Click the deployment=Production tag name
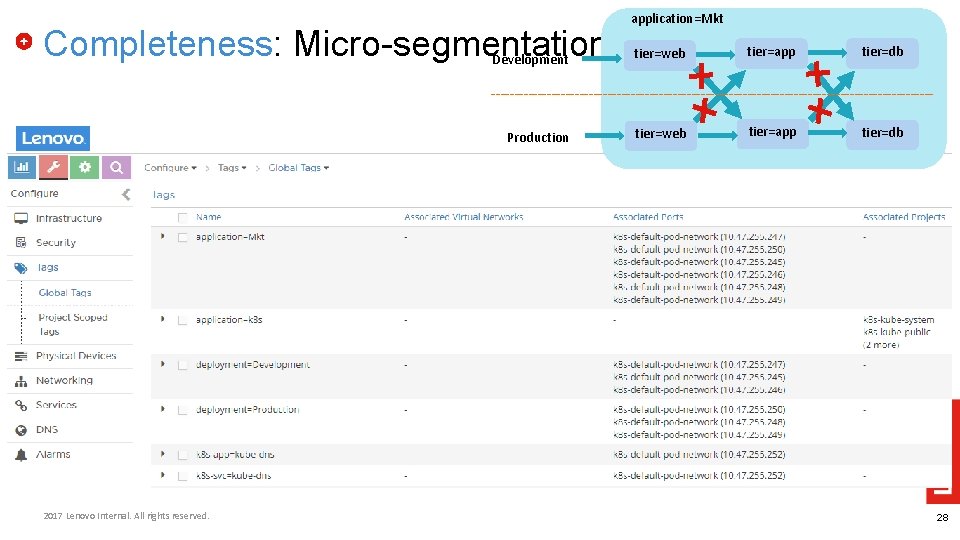The width and height of the screenshot is (960, 540). pos(247,410)
